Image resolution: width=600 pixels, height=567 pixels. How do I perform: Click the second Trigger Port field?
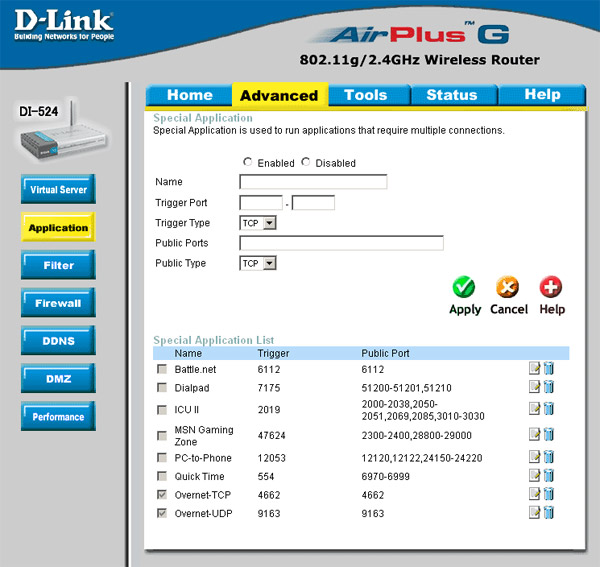point(313,203)
